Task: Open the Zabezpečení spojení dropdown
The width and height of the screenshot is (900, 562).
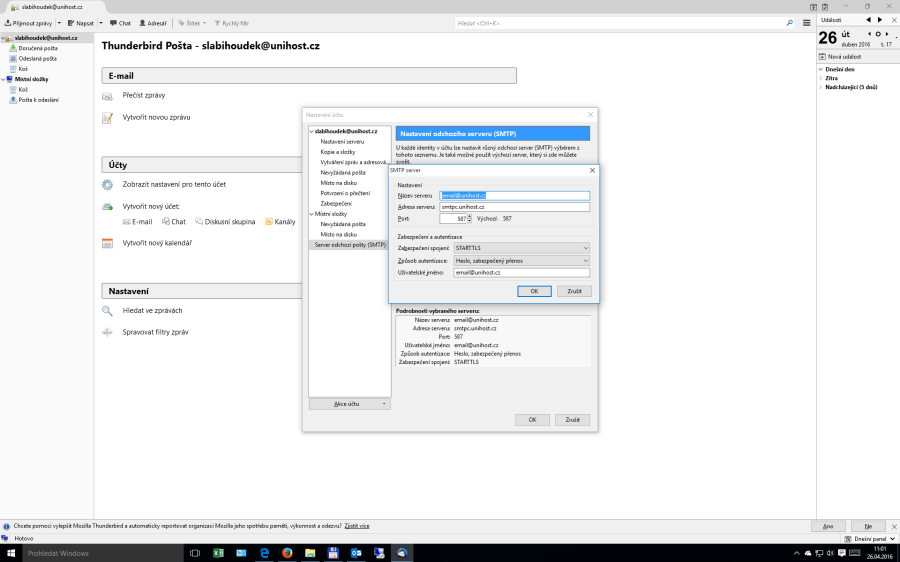Action: coord(522,248)
